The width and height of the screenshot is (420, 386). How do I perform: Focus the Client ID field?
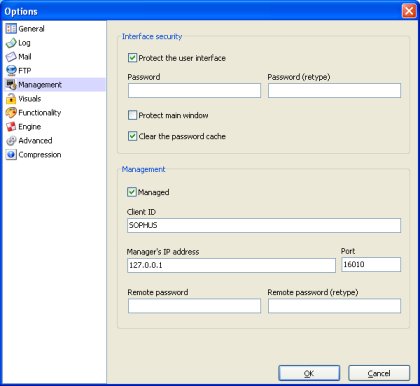(x=264, y=225)
